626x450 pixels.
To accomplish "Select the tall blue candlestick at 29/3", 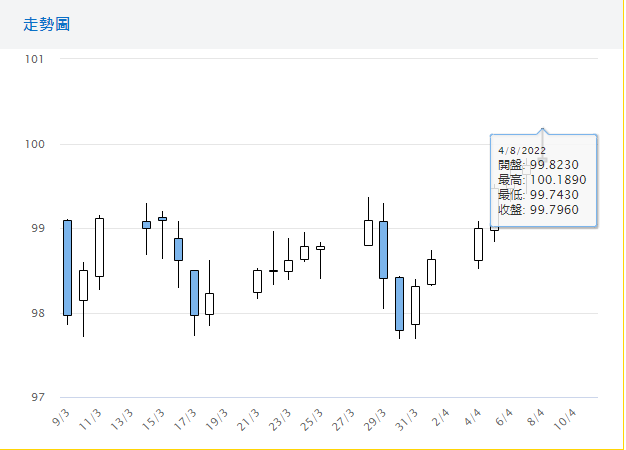I will pyautogui.click(x=383, y=249).
